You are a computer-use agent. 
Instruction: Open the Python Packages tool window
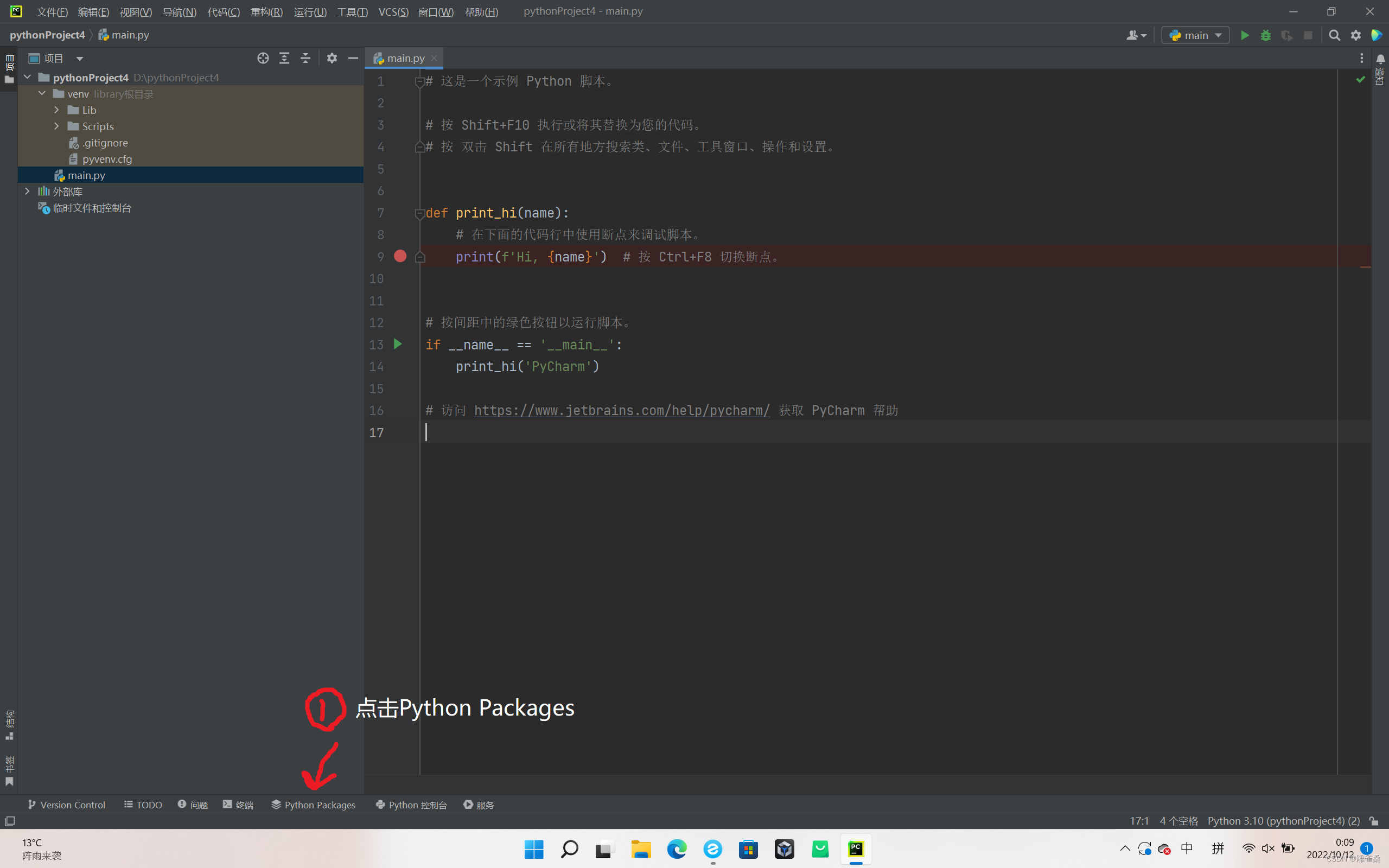(314, 805)
